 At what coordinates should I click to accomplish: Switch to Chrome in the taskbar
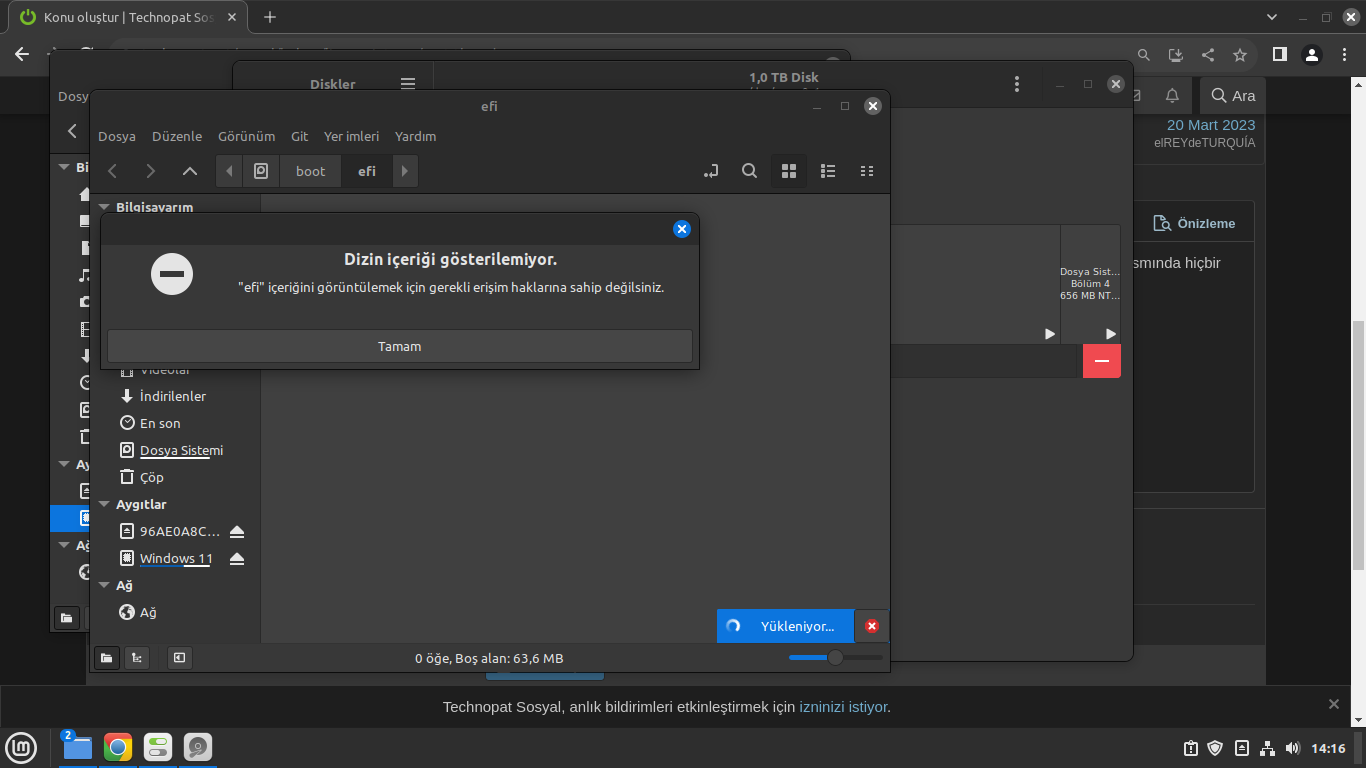(x=118, y=747)
